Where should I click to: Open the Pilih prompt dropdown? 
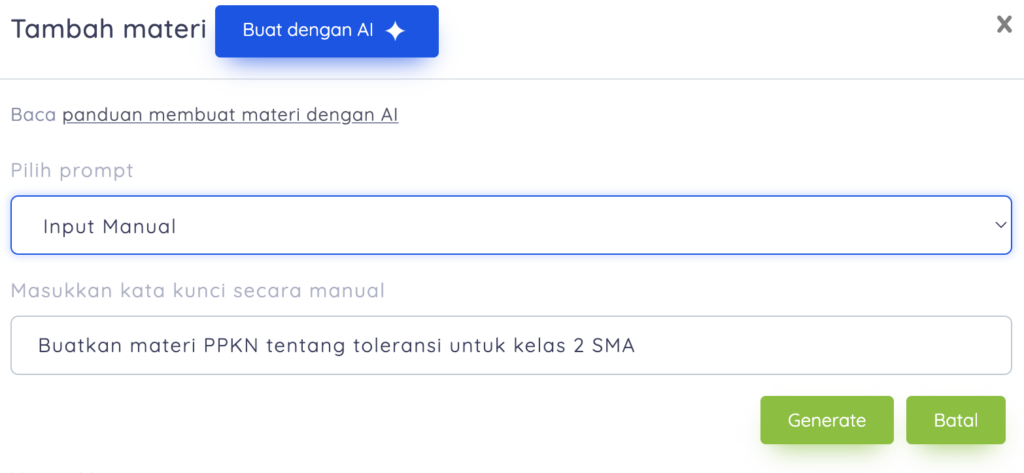tap(511, 225)
